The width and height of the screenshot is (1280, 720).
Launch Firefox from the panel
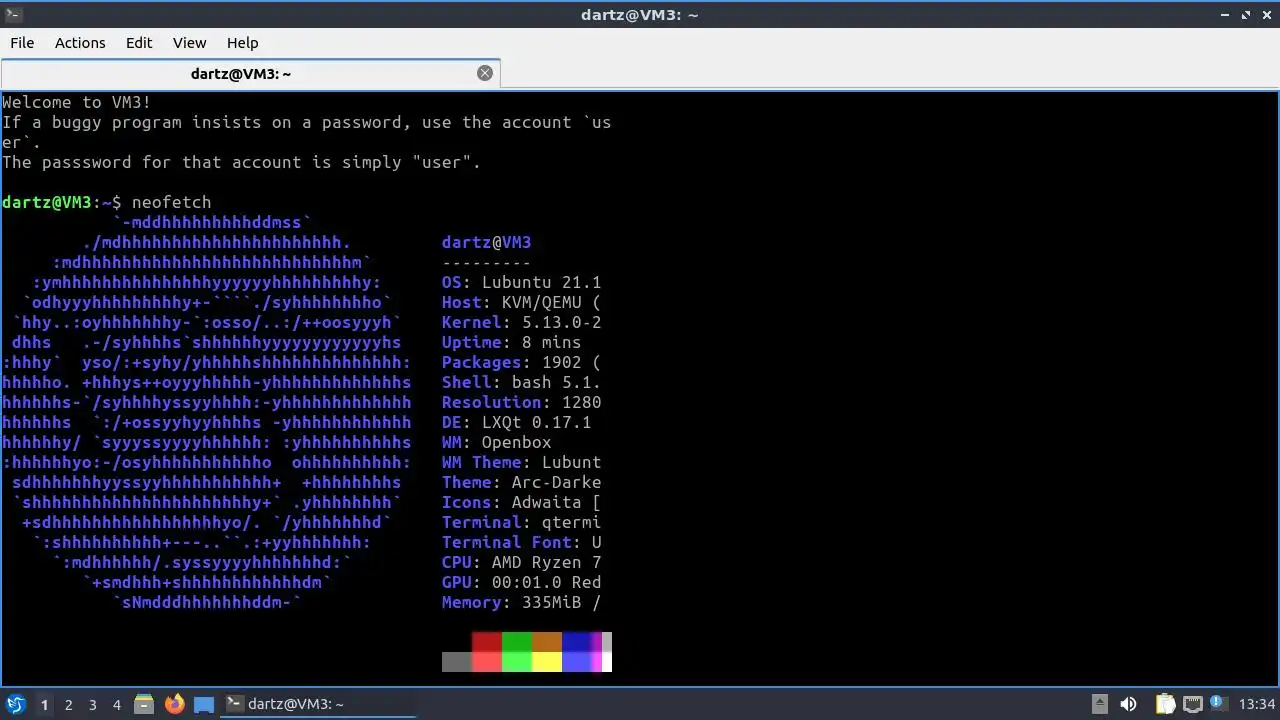click(174, 704)
